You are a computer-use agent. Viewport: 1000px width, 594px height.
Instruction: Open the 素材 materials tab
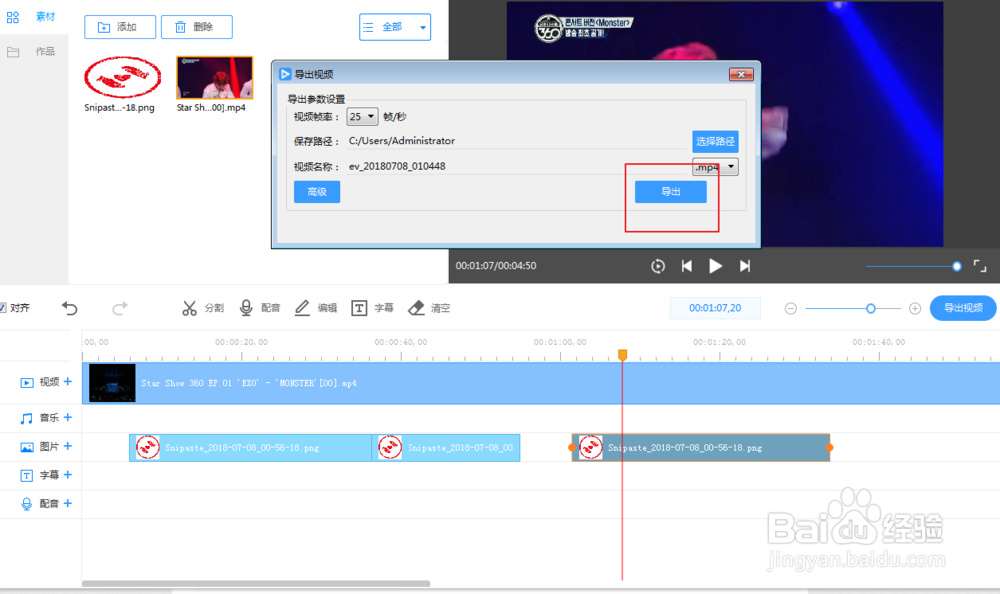33,17
